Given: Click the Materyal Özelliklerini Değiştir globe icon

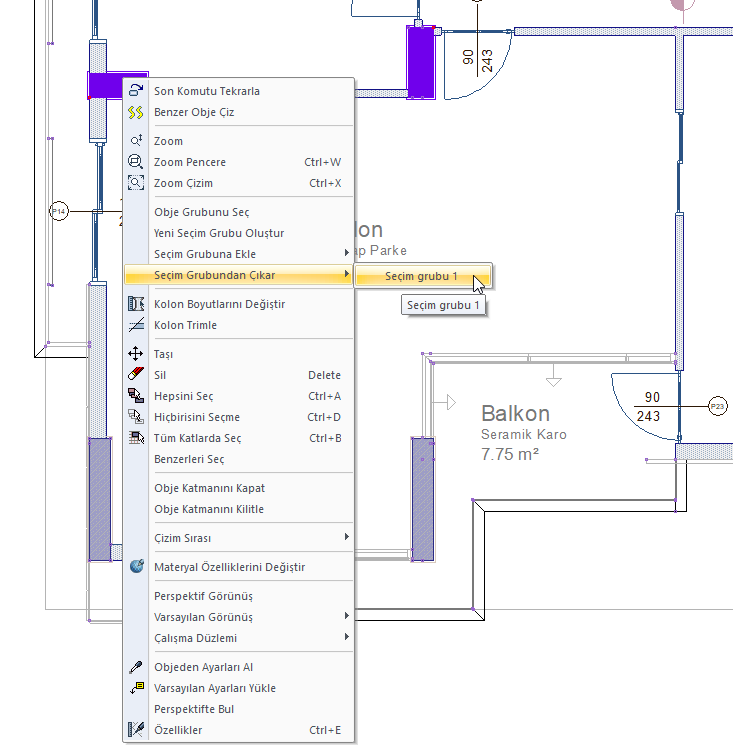Looking at the screenshot, I should point(136,567).
